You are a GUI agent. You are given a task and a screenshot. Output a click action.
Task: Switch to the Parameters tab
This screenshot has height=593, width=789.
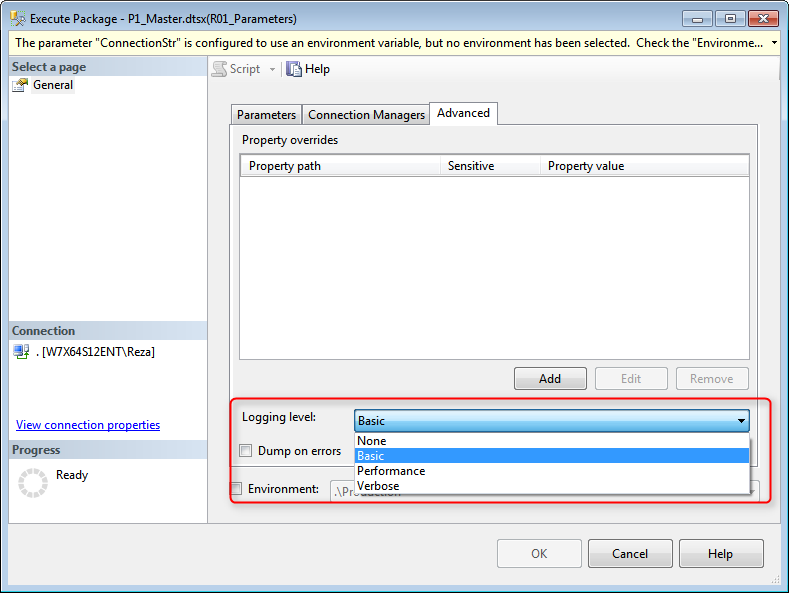tap(266, 115)
